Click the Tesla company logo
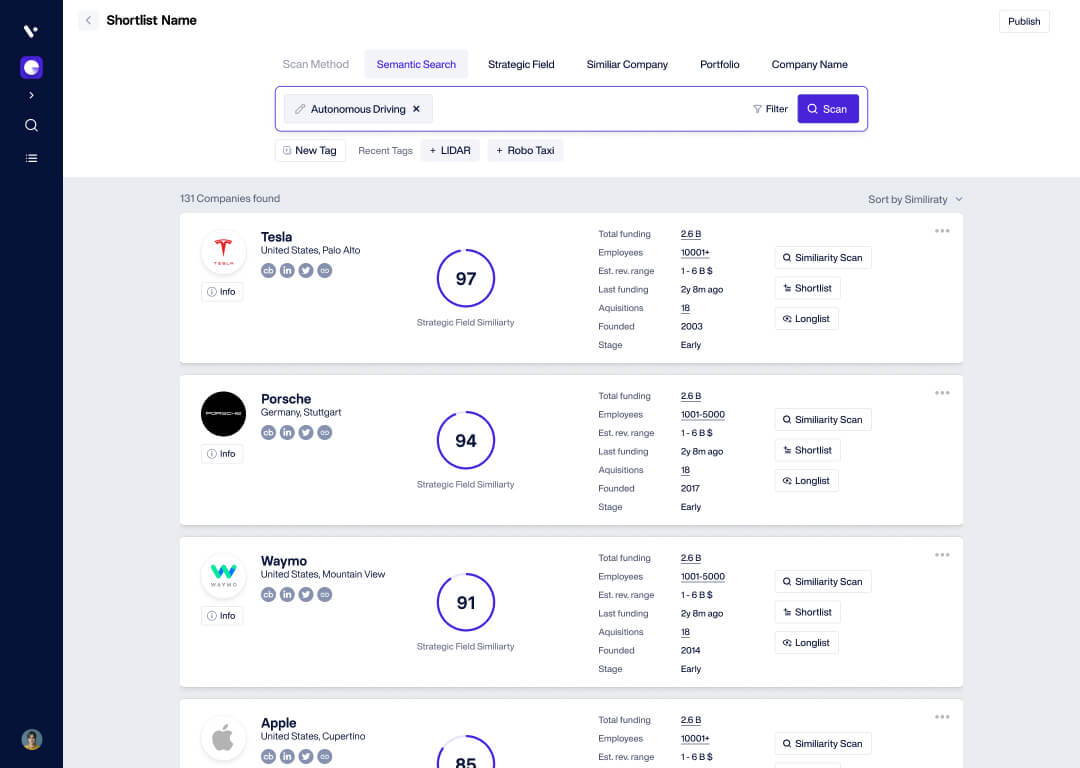 coord(223,252)
